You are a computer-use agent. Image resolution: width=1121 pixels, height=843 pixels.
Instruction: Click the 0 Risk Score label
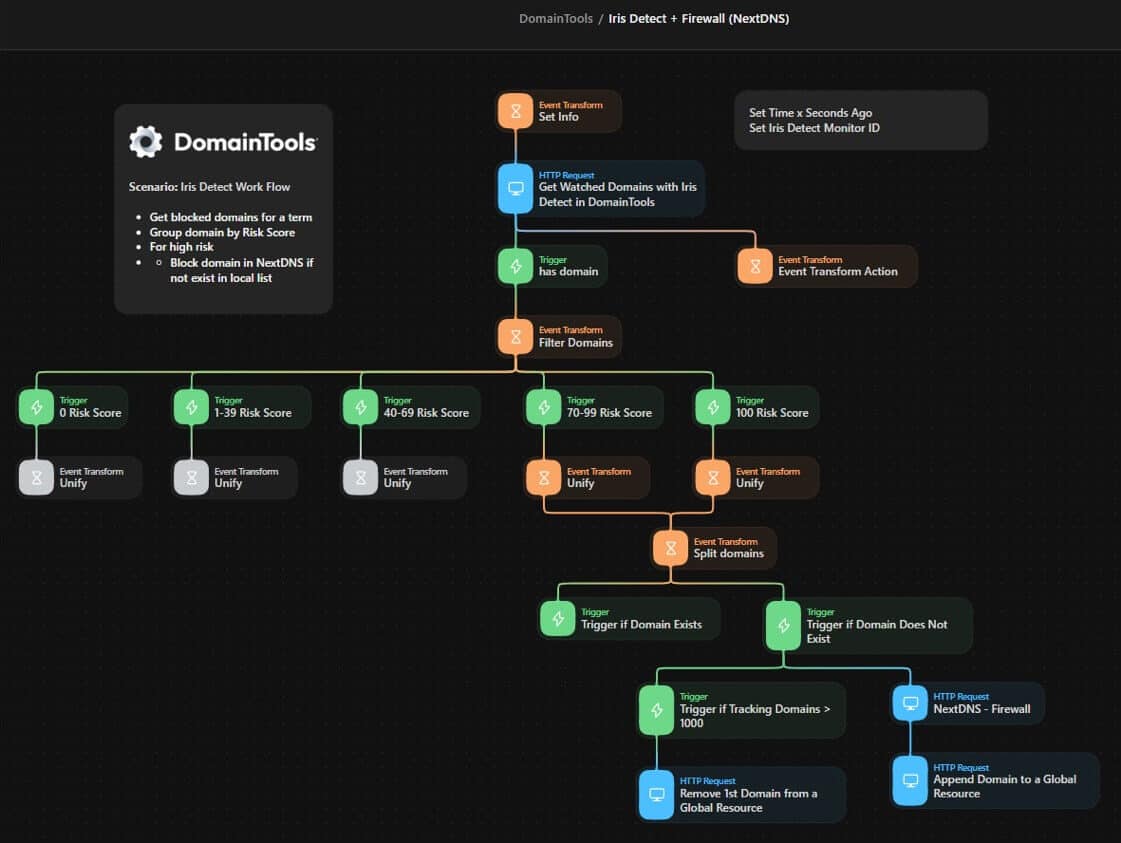coord(90,413)
